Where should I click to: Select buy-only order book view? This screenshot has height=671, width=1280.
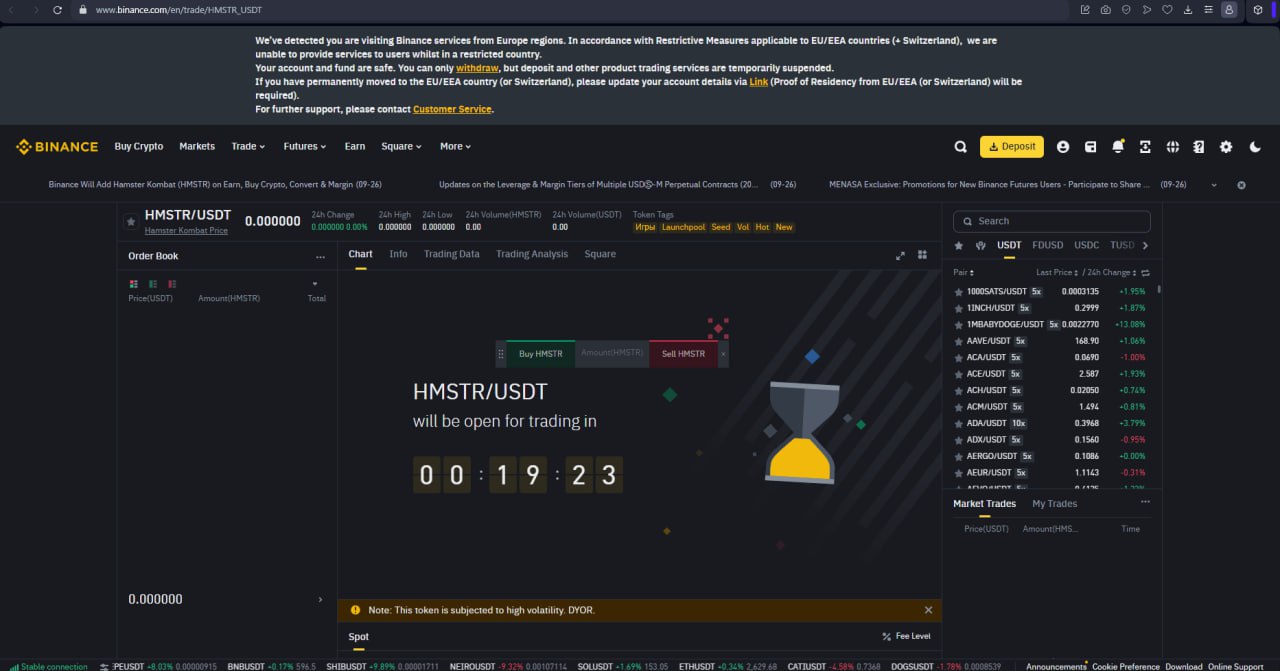(x=153, y=284)
